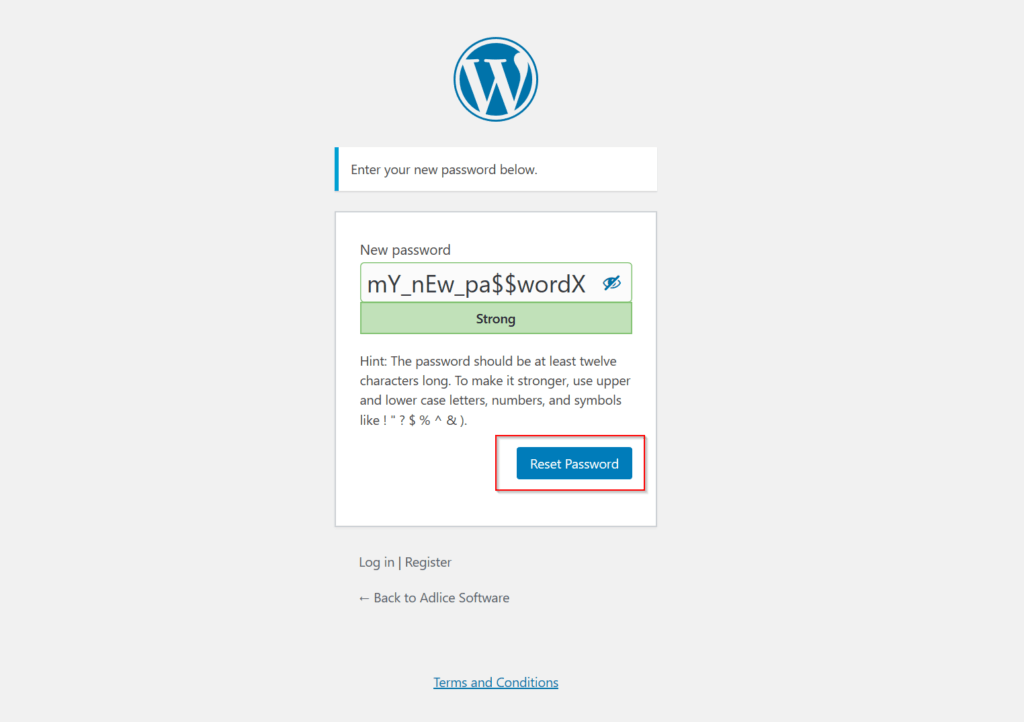Viewport: 1024px width, 722px height.
Task: Open Terms and Conditions link
Action: coord(496,682)
